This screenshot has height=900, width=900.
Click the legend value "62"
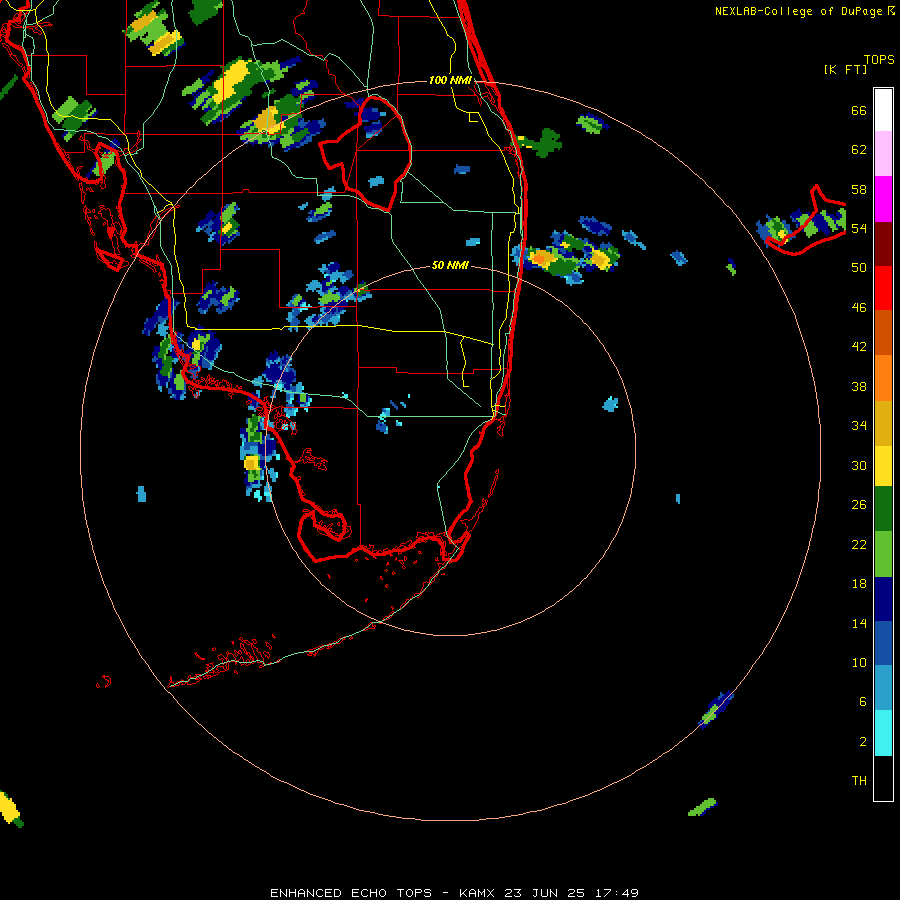point(859,150)
